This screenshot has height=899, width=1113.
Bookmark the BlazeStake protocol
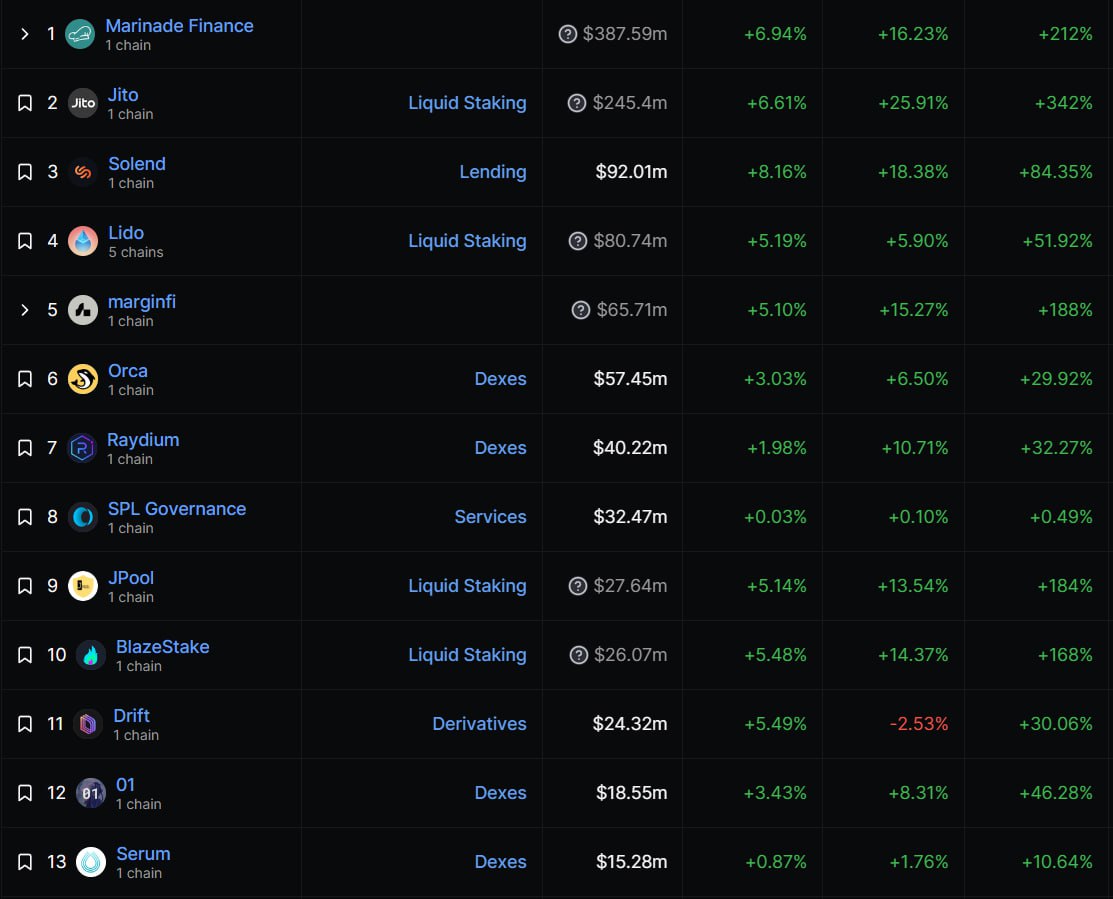(25, 654)
